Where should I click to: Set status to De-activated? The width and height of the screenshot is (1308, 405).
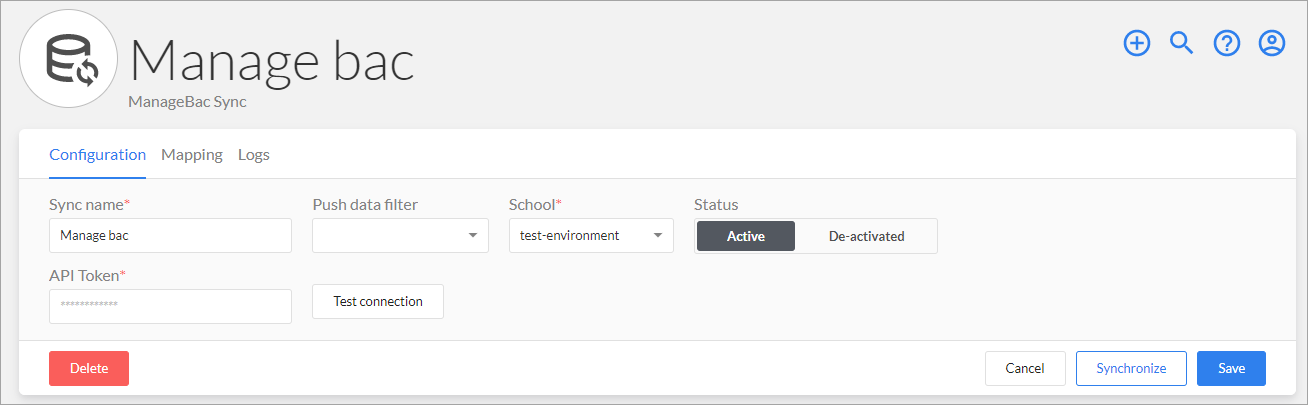point(866,236)
